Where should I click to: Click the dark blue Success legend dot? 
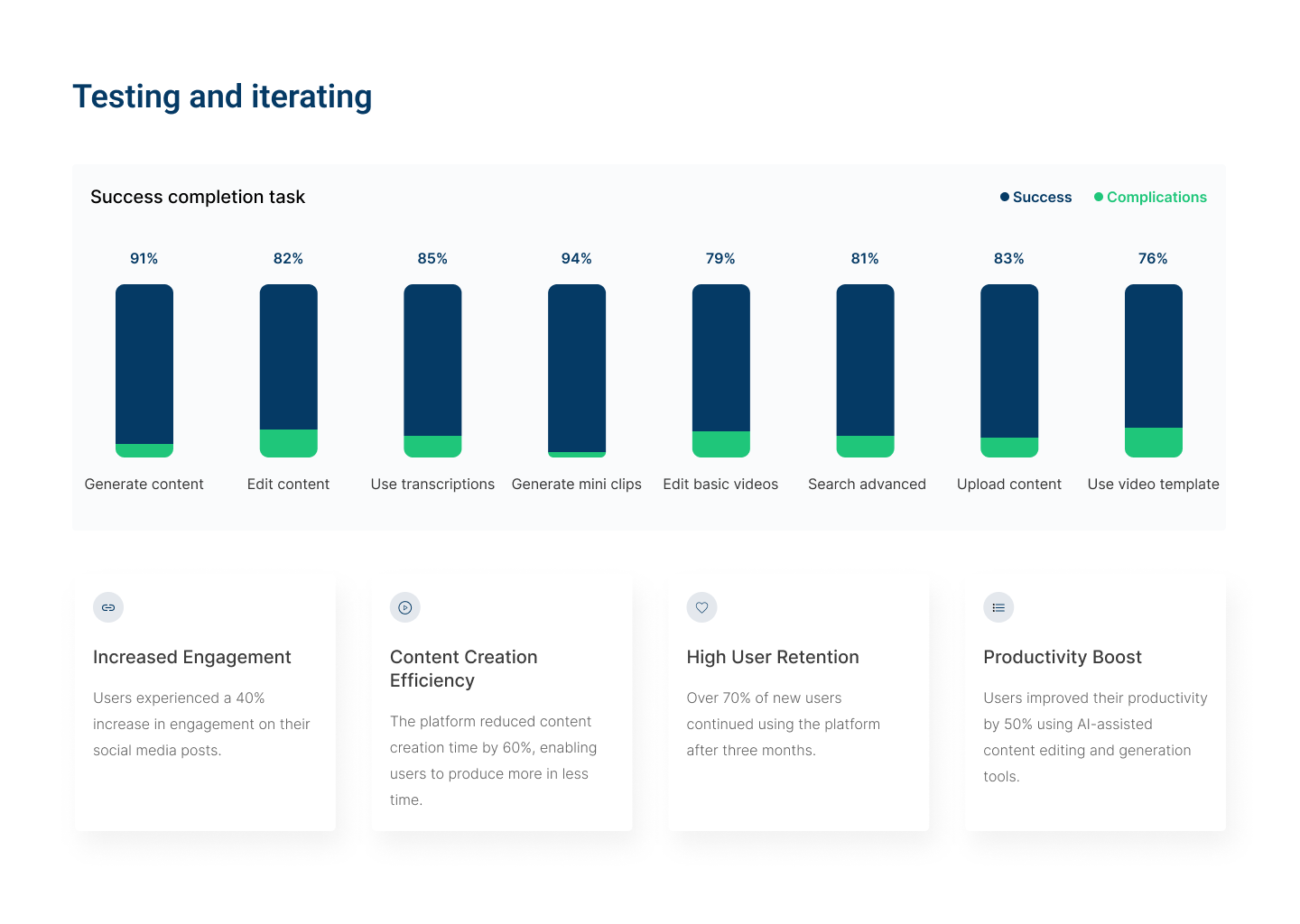click(1005, 197)
